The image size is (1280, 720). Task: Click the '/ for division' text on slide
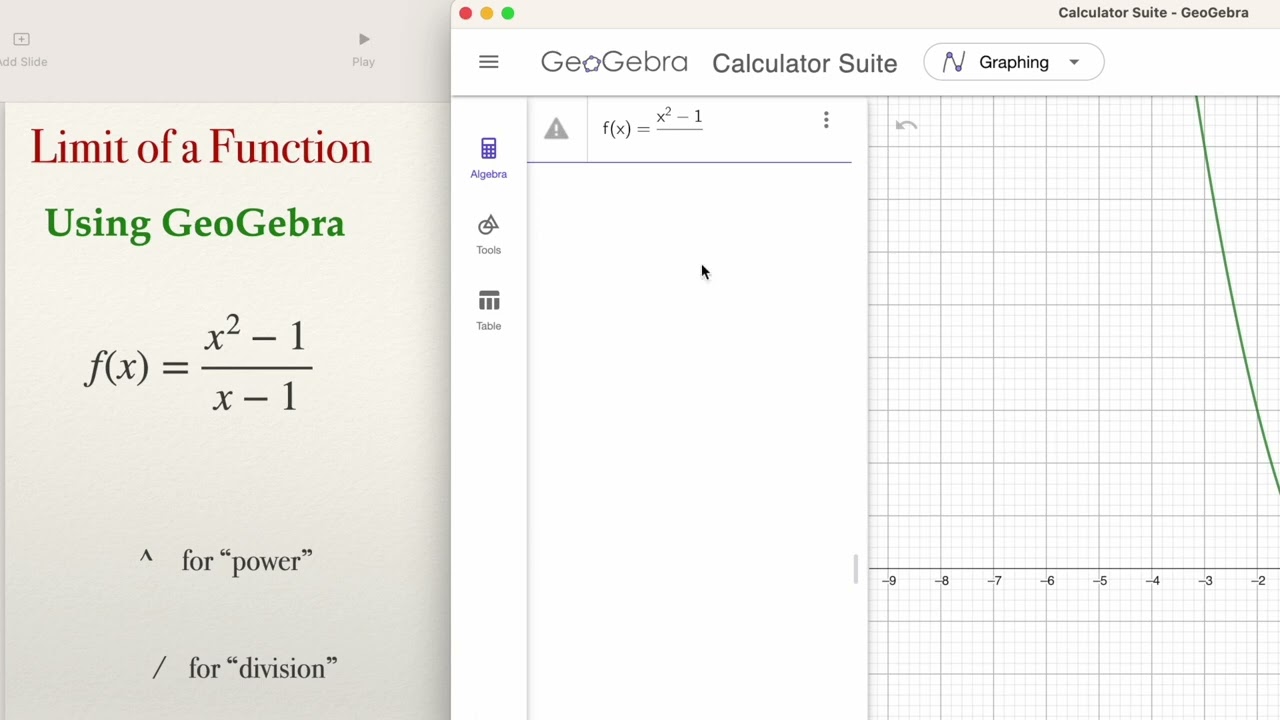coord(245,668)
